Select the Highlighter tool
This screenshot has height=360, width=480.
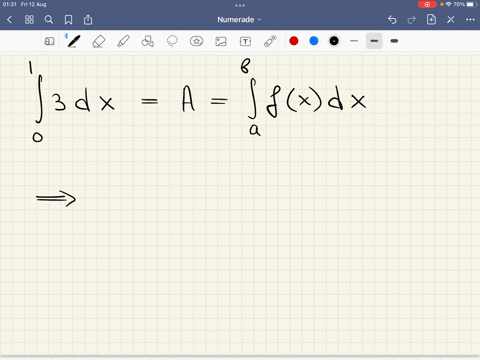point(123,41)
